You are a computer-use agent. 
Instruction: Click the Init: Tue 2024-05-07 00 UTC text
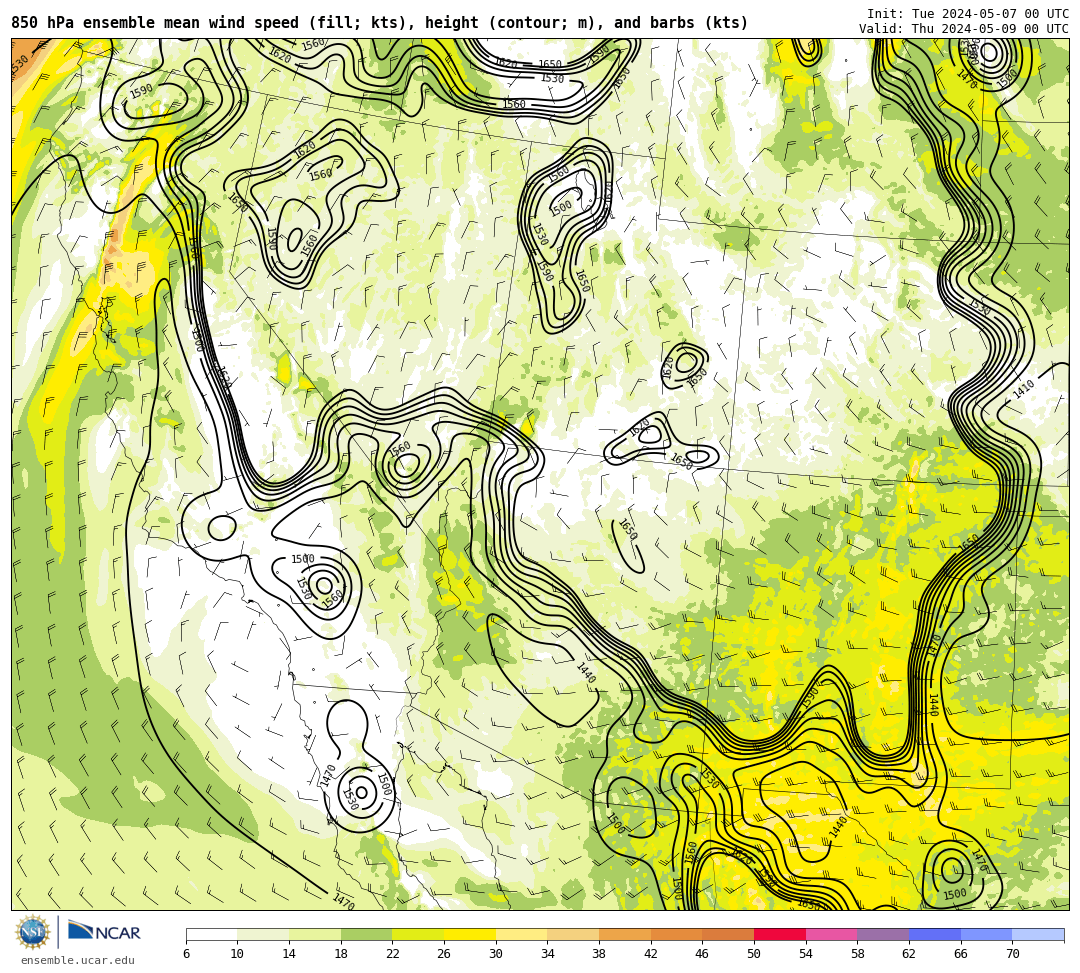click(x=968, y=14)
